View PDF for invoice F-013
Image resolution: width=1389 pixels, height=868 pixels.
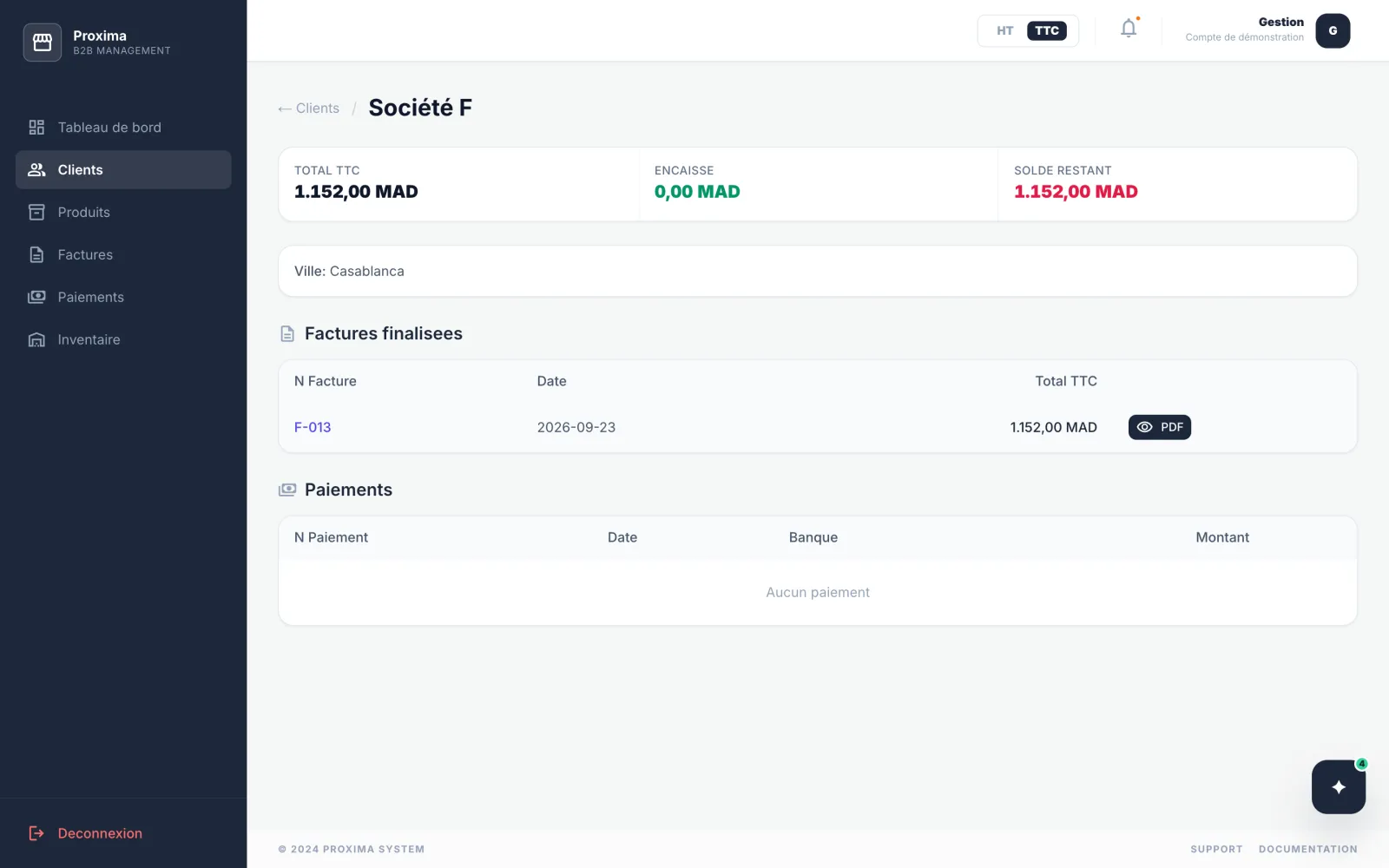click(x=1159, y=427)
